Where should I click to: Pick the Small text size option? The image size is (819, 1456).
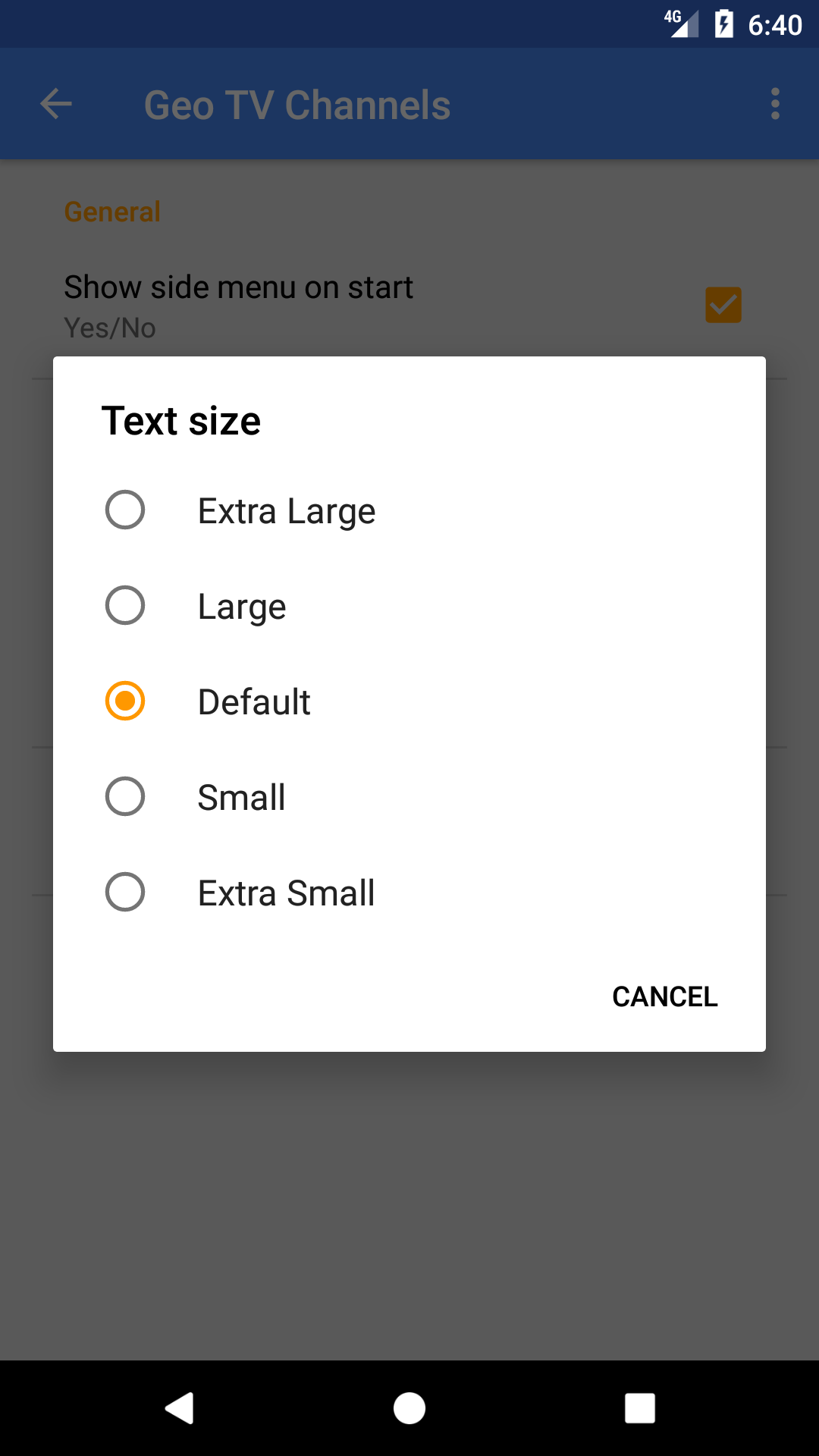click(x=241, y=797)
